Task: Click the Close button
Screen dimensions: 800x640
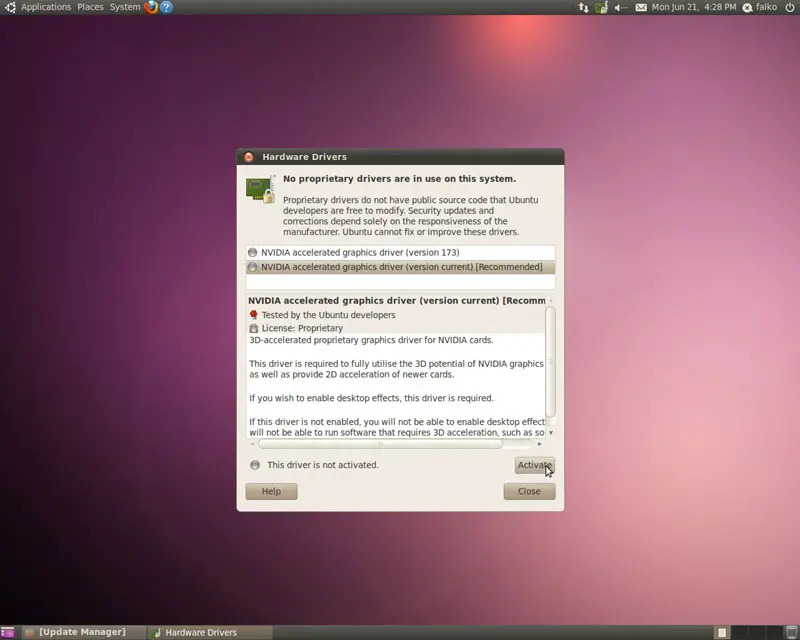Action: coord(529,491)
